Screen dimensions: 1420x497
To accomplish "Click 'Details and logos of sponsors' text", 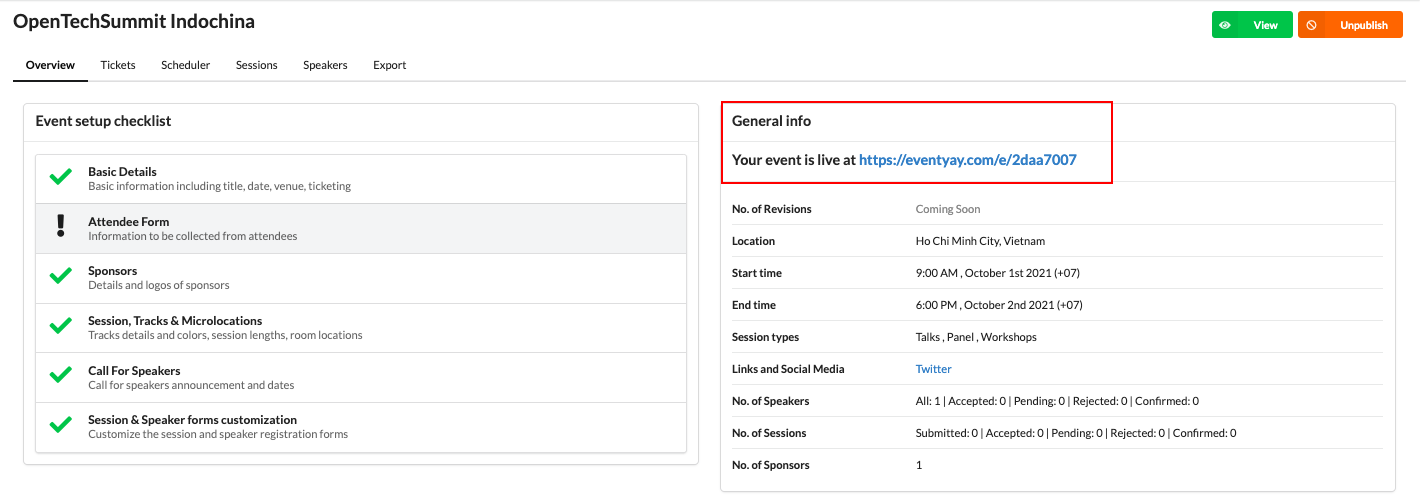I will click(158, 285).
